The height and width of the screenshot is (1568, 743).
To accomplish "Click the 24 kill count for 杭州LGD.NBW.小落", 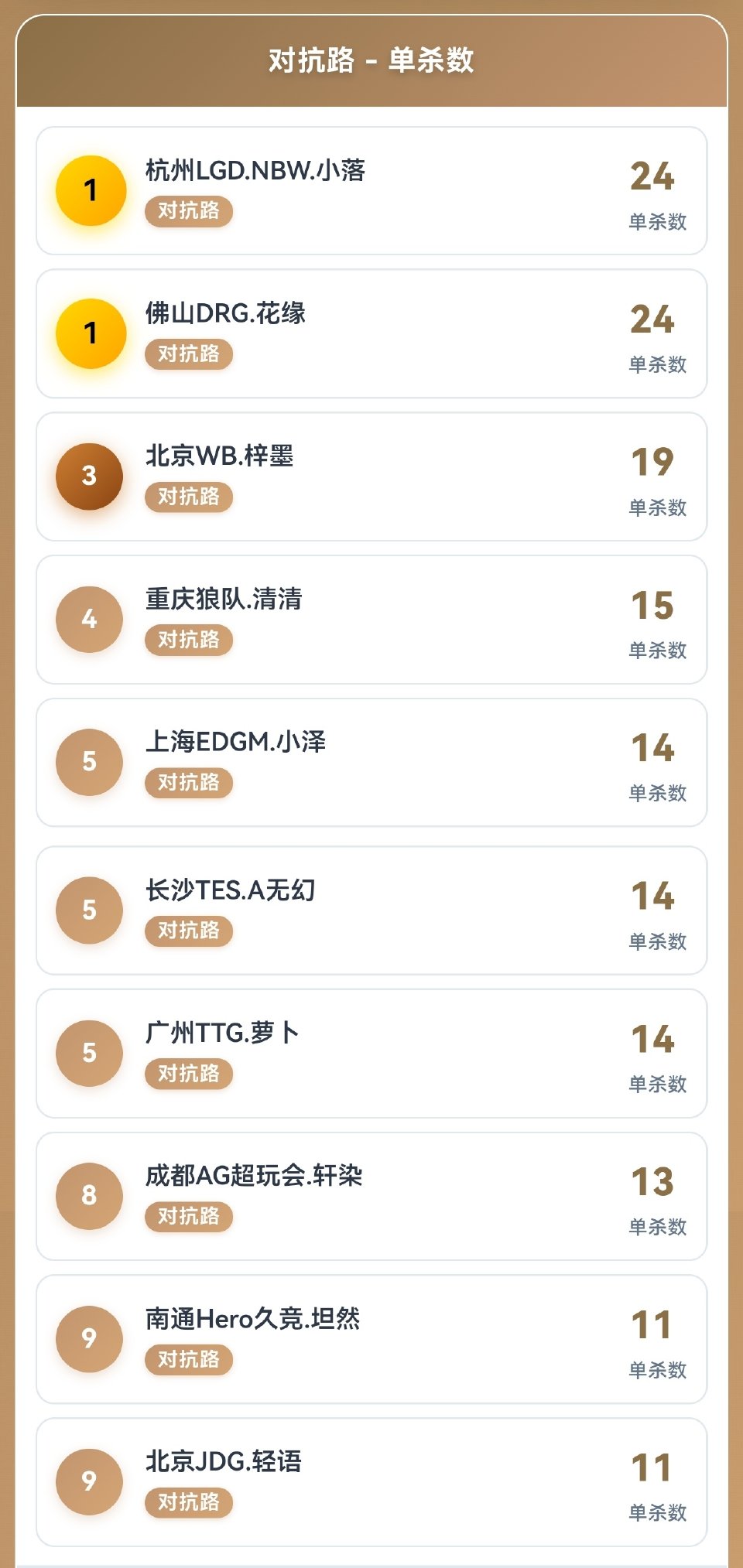I will pos(652,176).
